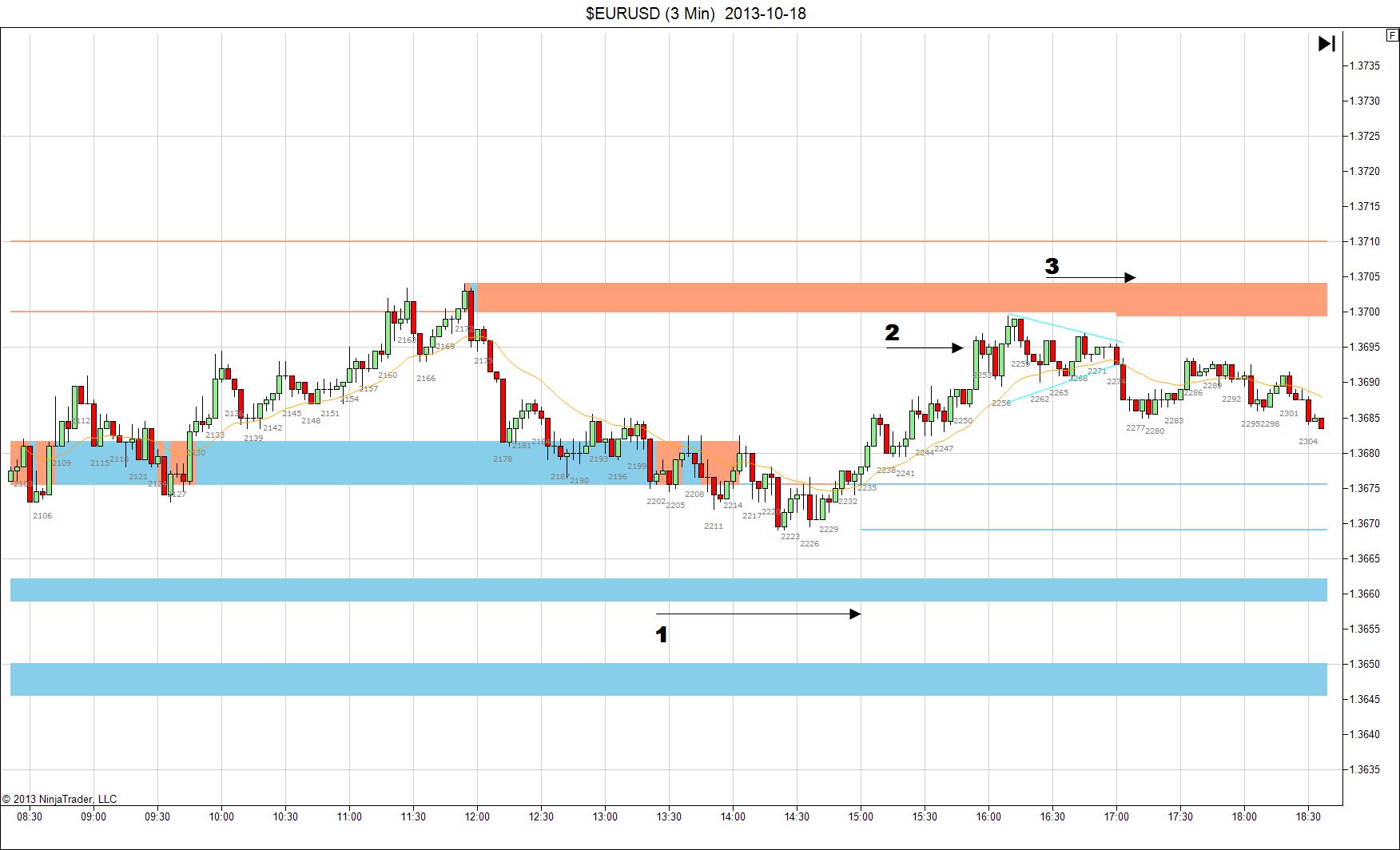Select the 1.3735 price axis label
1400x850 pixels.
pyautogui.click(x=1364, y=66)
